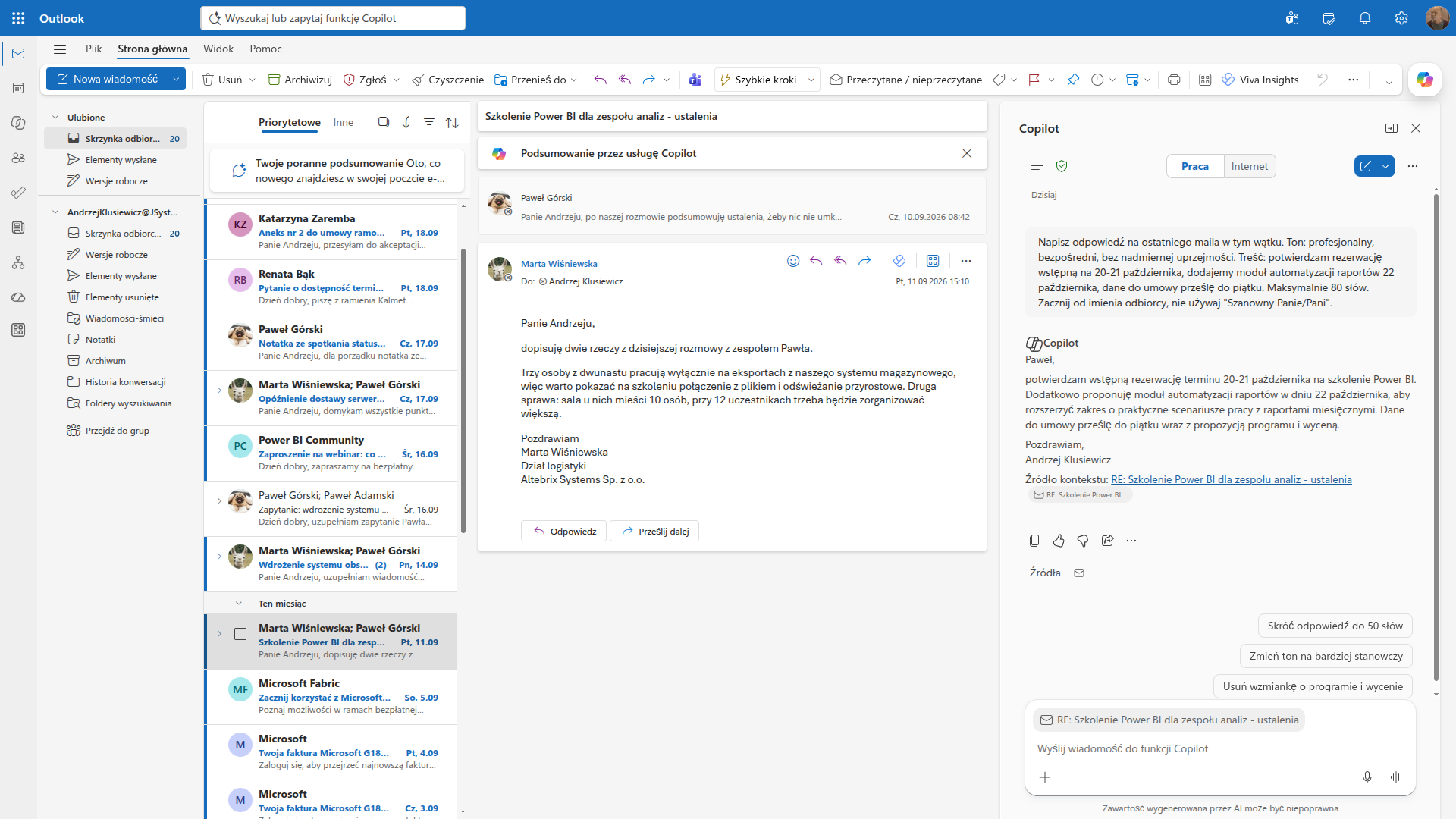Open the Widok tab
Viewport: 1456px width, 819px height.
click(x=218, y=49)
